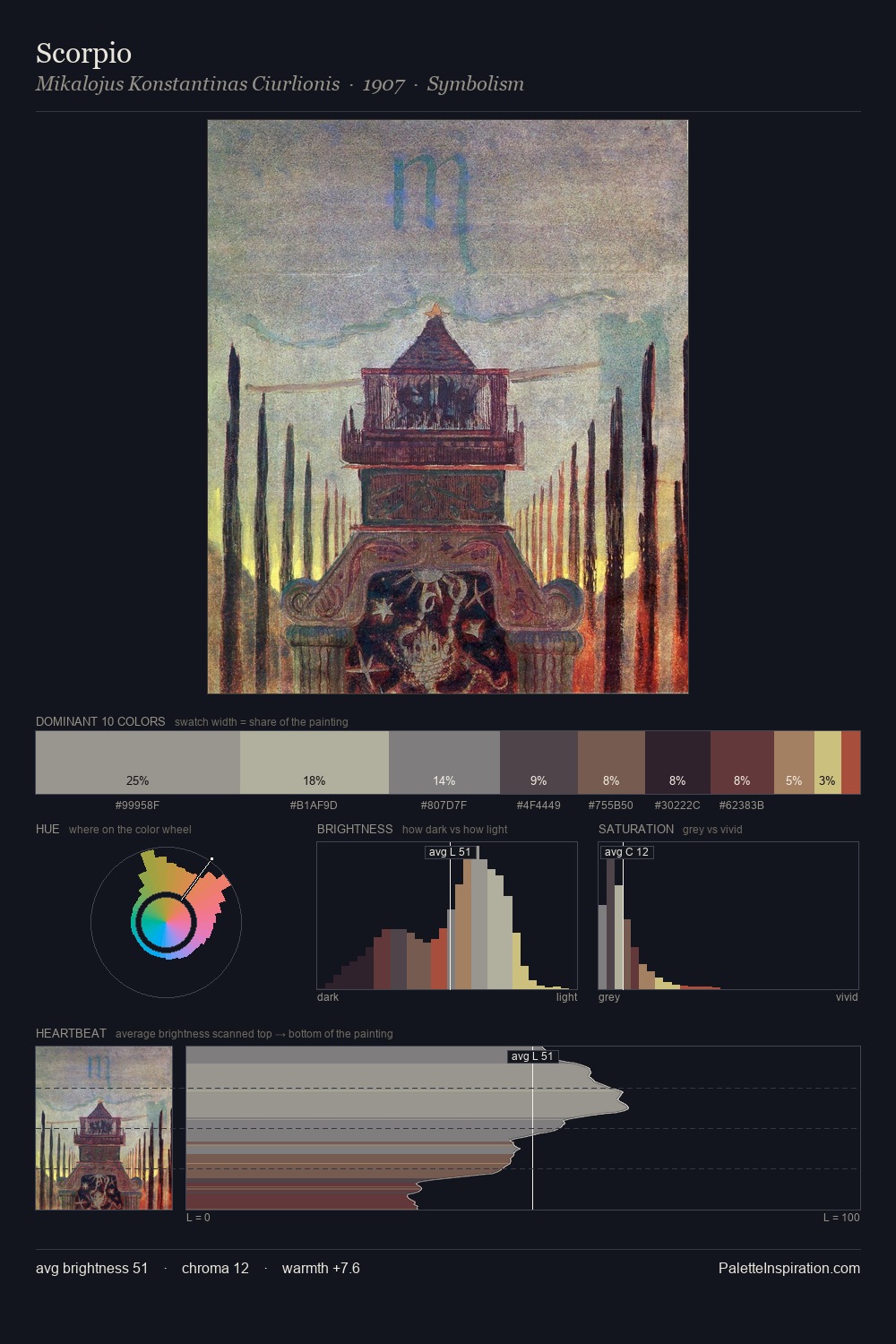Click the small painting thumbnail beside the heartbeat

[104, 1128]
